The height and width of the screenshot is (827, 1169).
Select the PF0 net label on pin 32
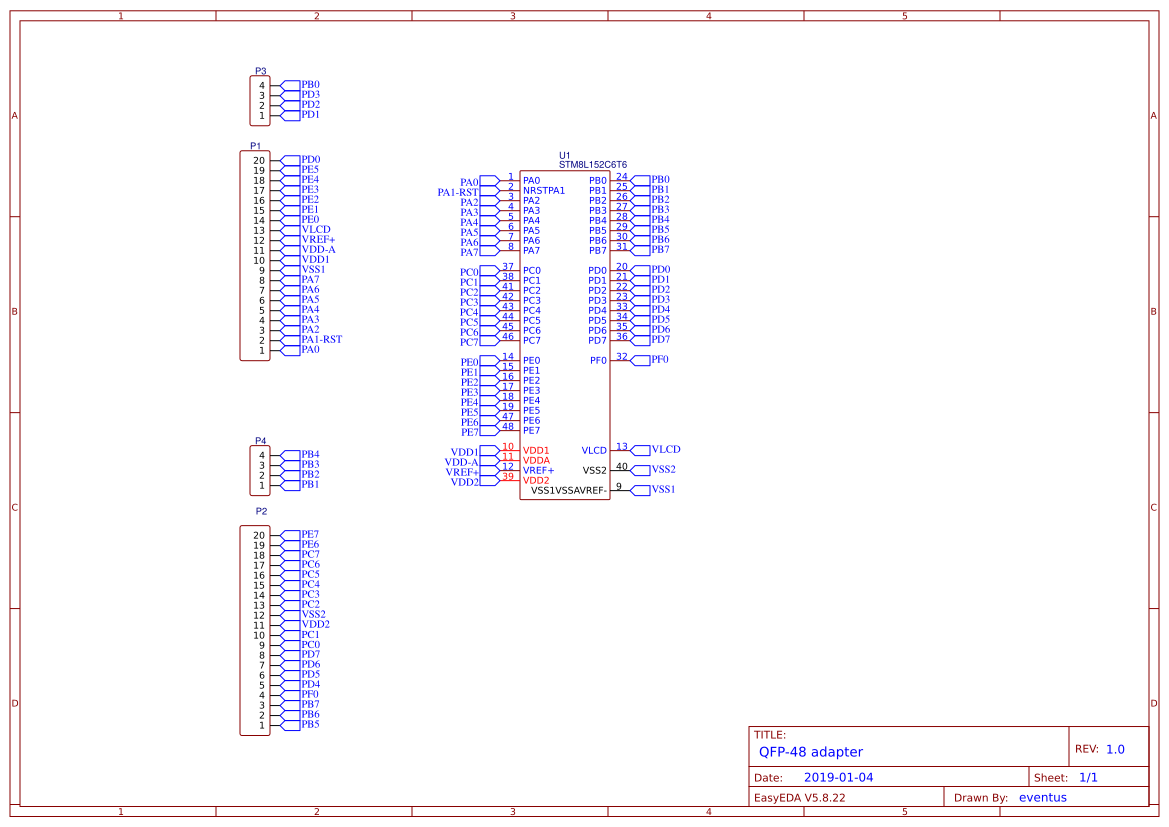(x=661, y=360)
